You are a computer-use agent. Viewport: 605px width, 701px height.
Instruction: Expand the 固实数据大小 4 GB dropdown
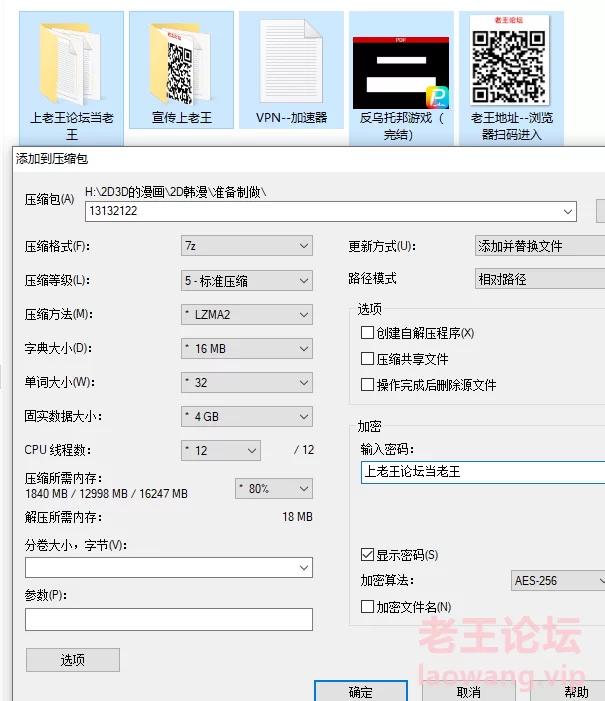[x=247, y=417]
